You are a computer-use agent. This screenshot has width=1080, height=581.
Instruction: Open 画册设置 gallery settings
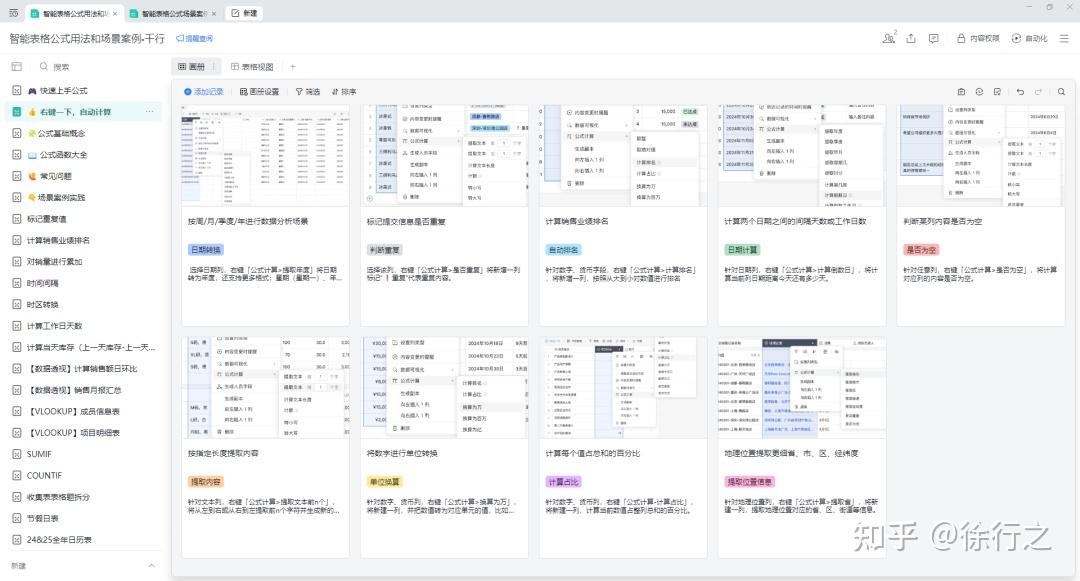(x=260, y=92)
